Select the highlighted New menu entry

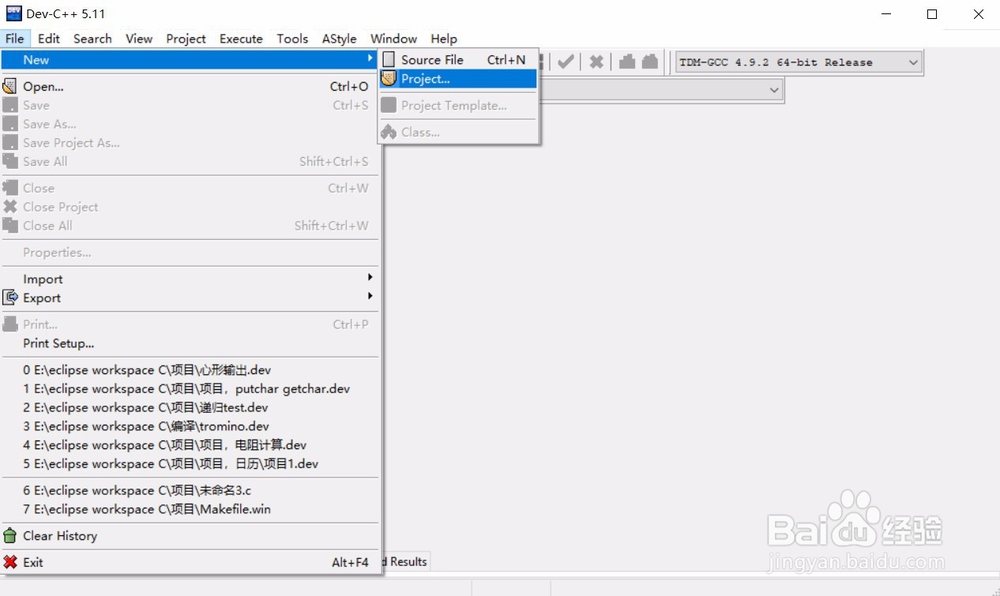coord(189,60)
